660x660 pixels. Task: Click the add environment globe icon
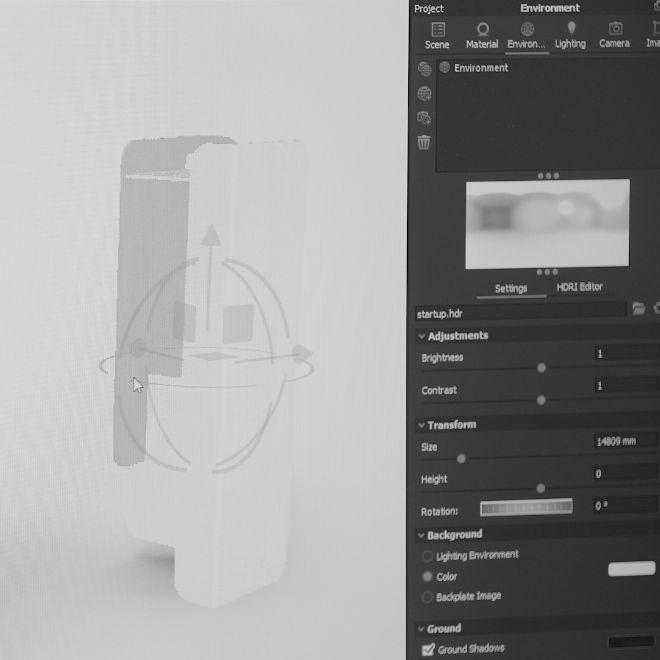tap(424, 69)
